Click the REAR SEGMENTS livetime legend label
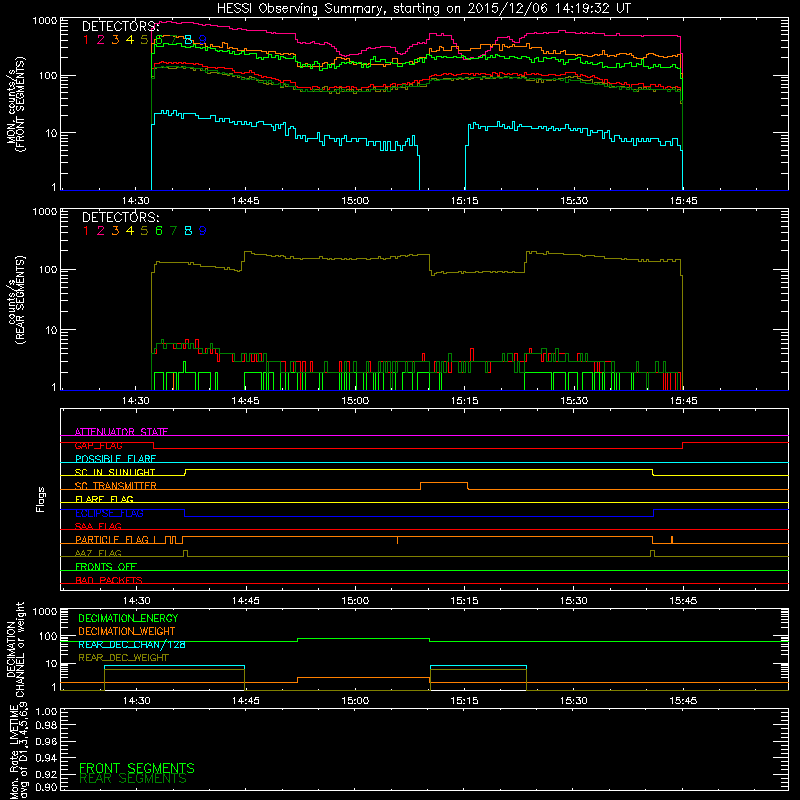This screenshot has width=800, height=800. [x=133, y=779]
